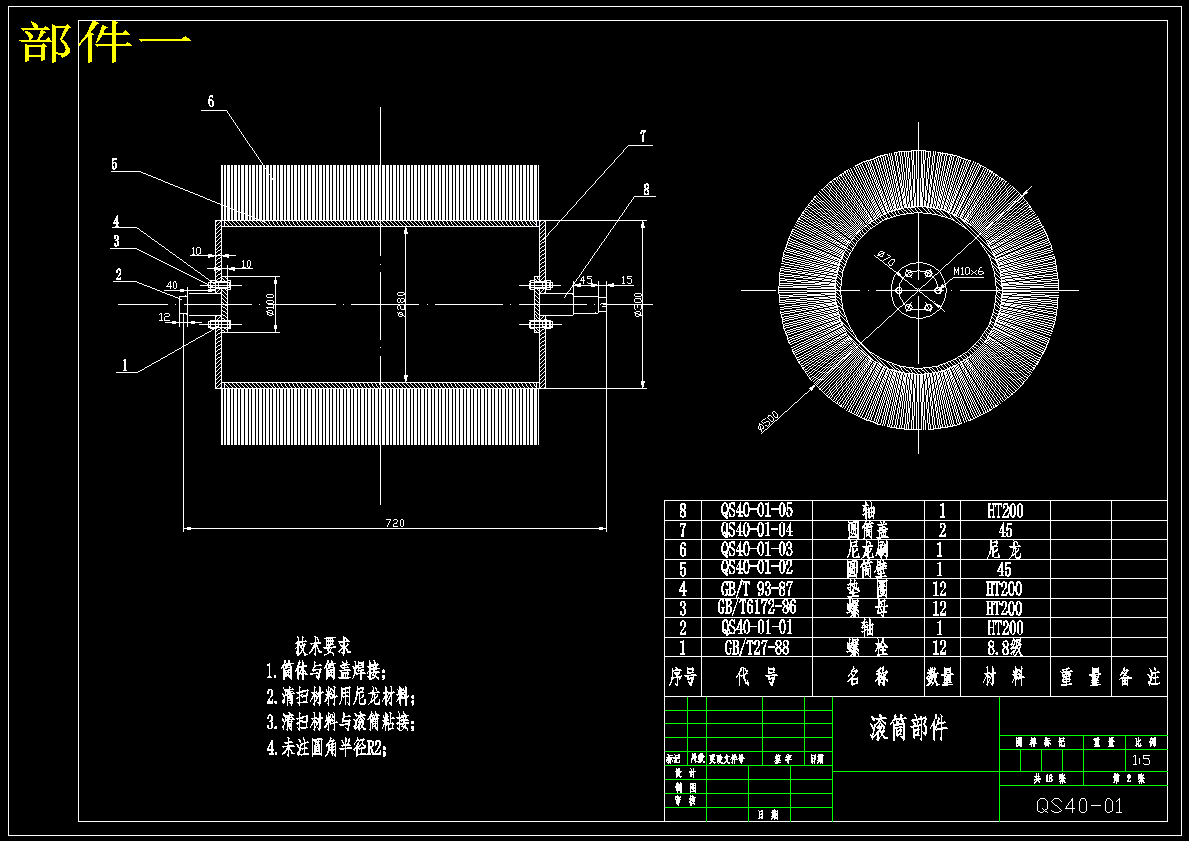The height and width of the screenshot is (841, 1189).
Task: Select the diagonal ø500 dimension on brush ring
Action: point(768,422)
